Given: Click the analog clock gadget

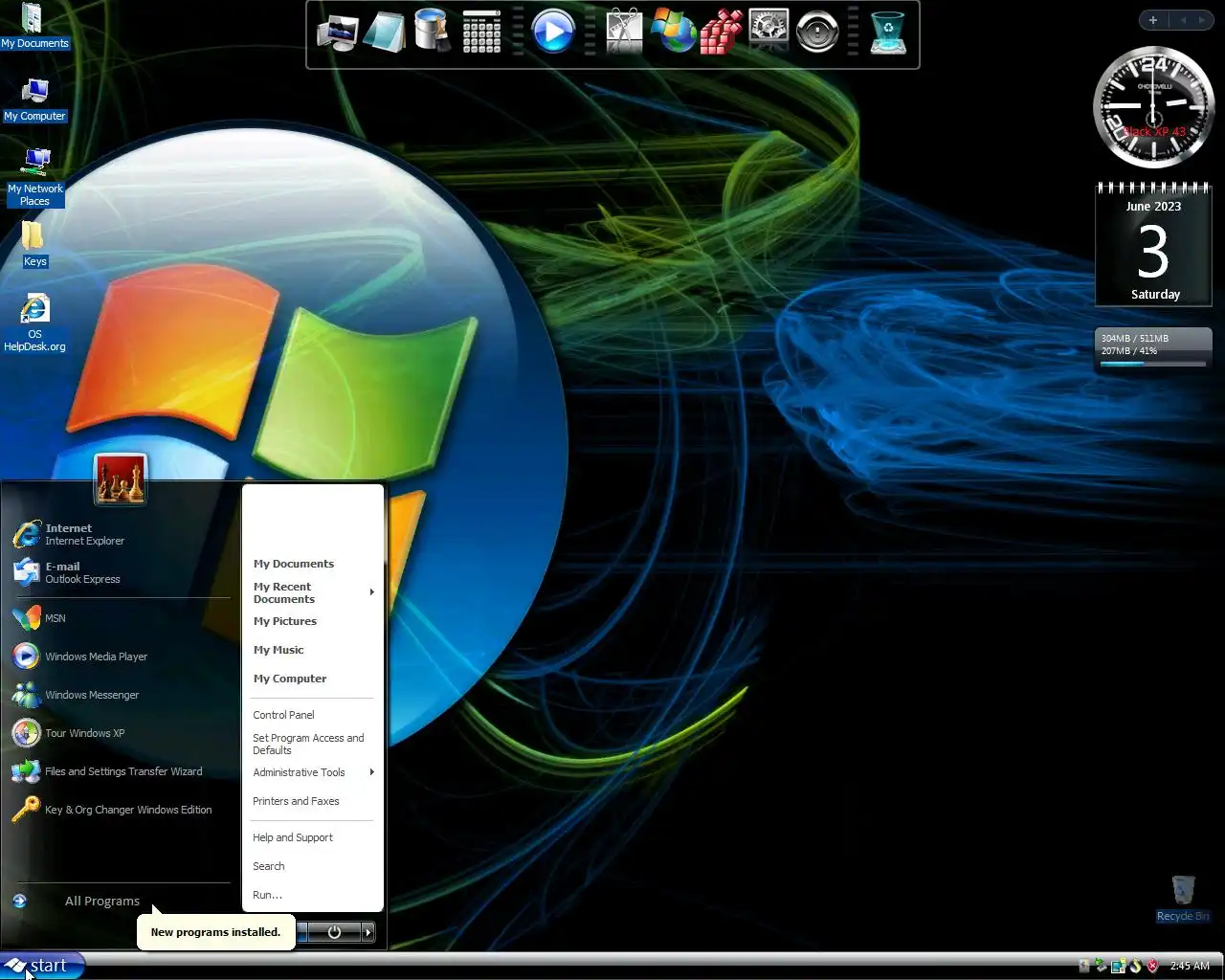Looking at the screenshot, I should point(1153,107).
